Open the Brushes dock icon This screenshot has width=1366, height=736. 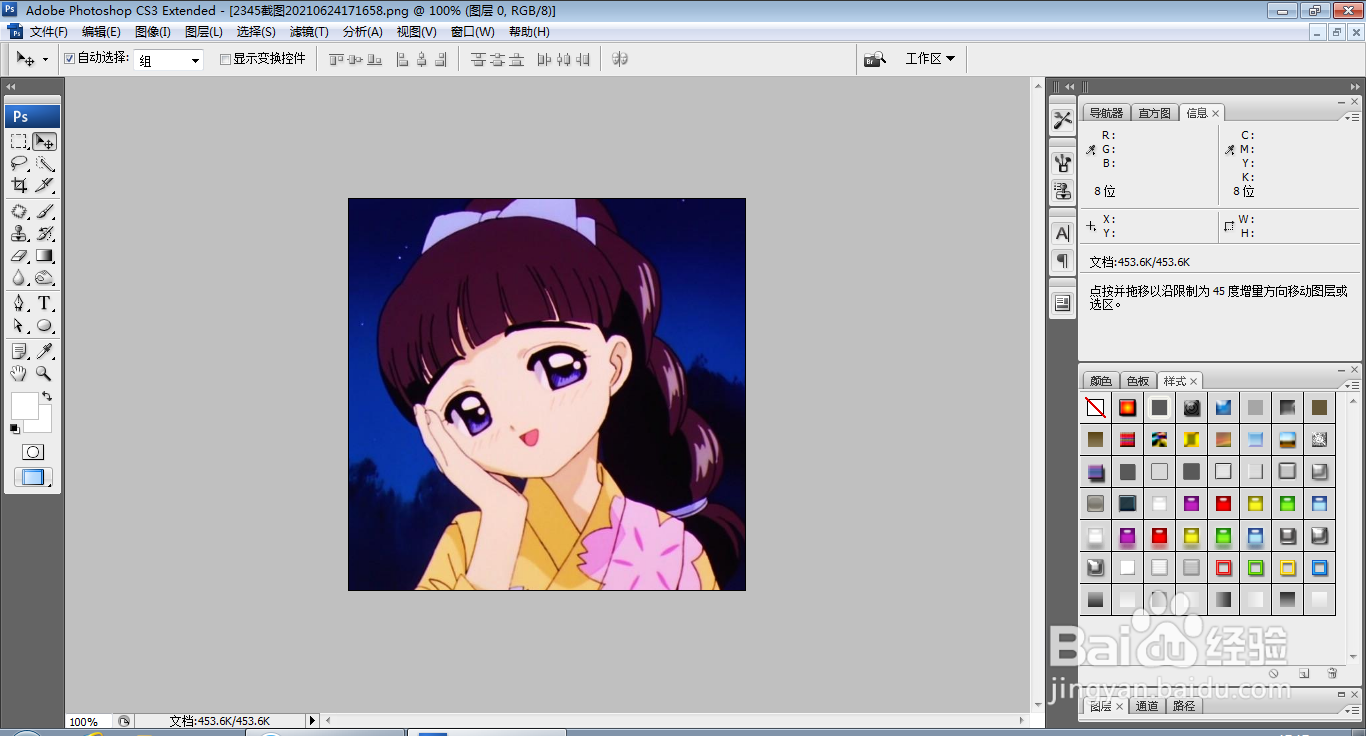[x=1062, y=163]
